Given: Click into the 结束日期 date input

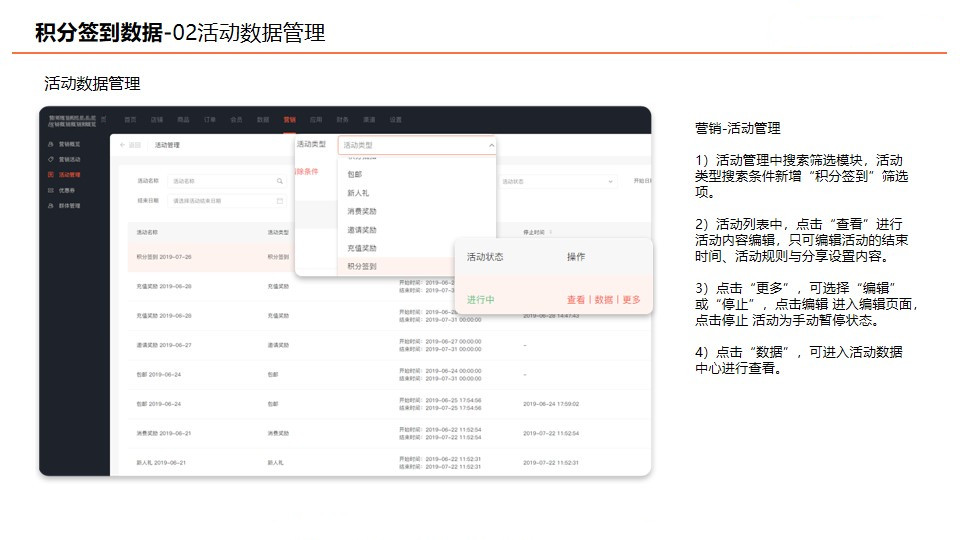Looking at the screenshot, I should (x=227, y=201).
